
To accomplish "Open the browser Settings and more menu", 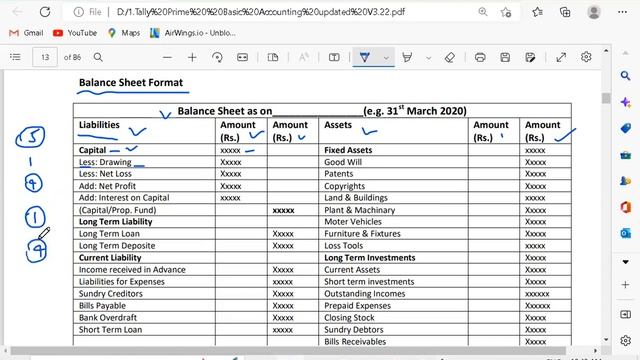I will pos(622,12).
